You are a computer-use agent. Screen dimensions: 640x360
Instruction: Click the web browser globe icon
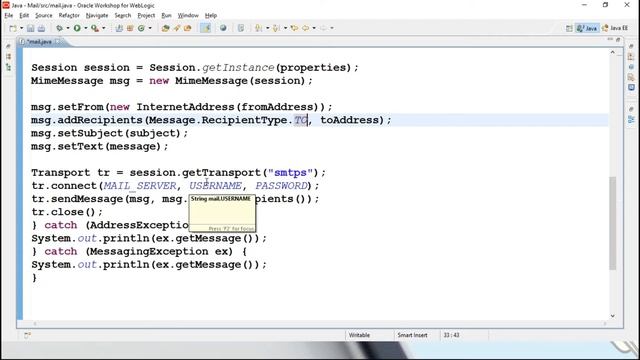[223, 28]
